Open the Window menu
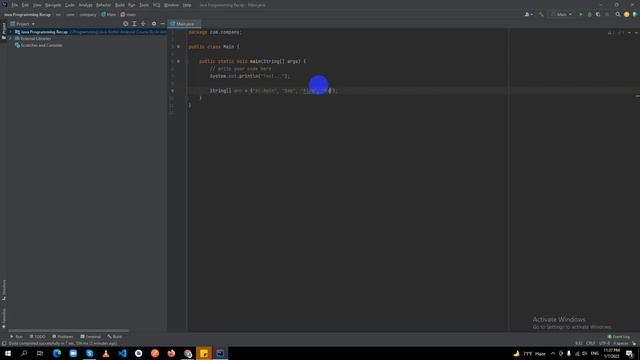 point(171,5)
